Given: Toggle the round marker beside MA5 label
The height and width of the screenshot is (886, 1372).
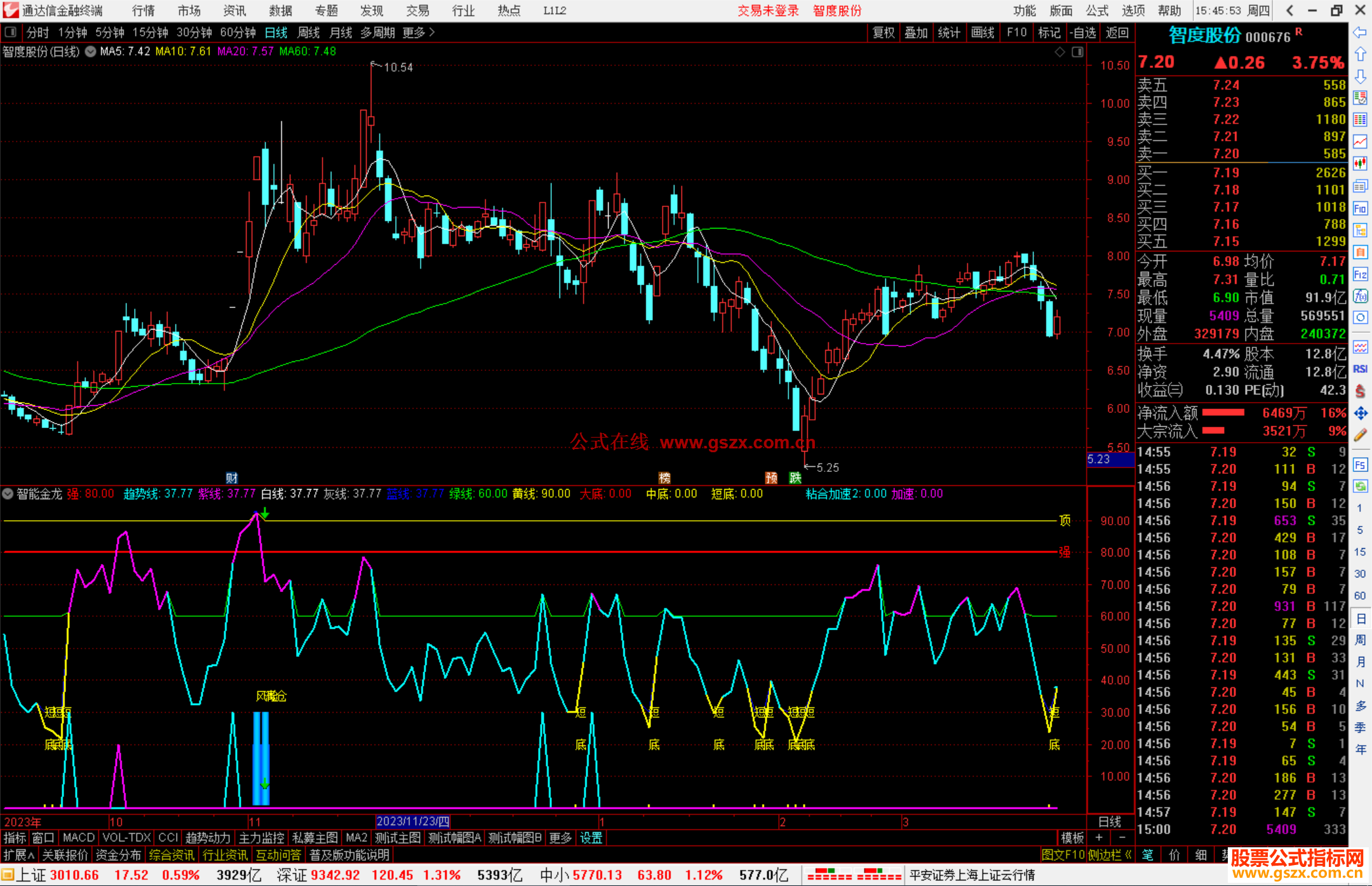Looking at the screenshot, I should click(x=91, y=51).
